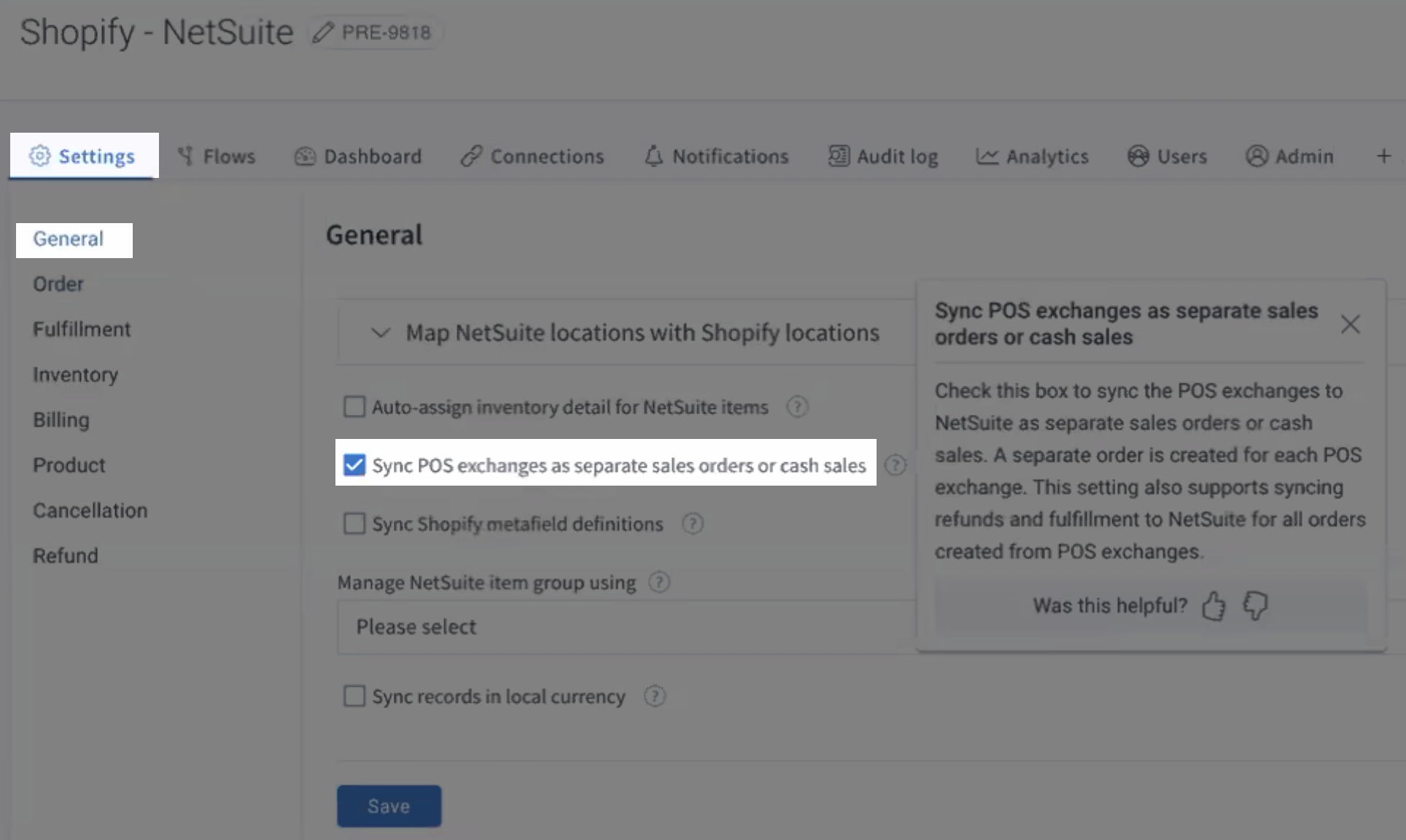Image resolution: width=1406 pixels, height=840 pixels.
Task: Click the Save button
Action: coord(389,806)
